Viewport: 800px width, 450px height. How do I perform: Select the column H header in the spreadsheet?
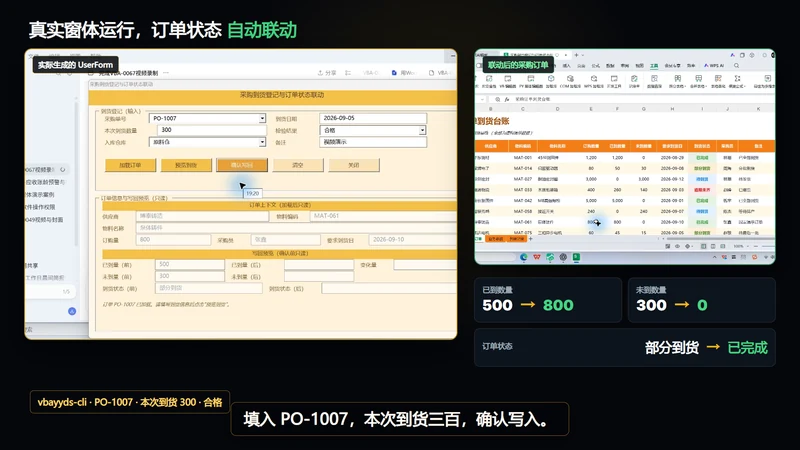672,109
